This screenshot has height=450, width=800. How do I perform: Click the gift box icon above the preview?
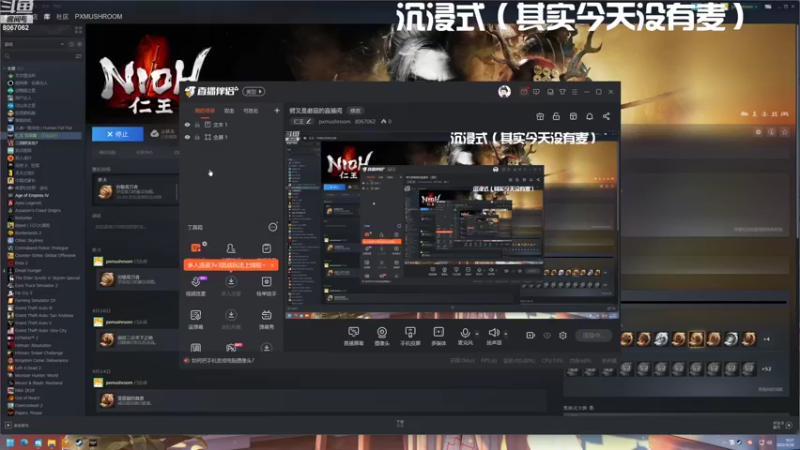click(x=540, y=116)
